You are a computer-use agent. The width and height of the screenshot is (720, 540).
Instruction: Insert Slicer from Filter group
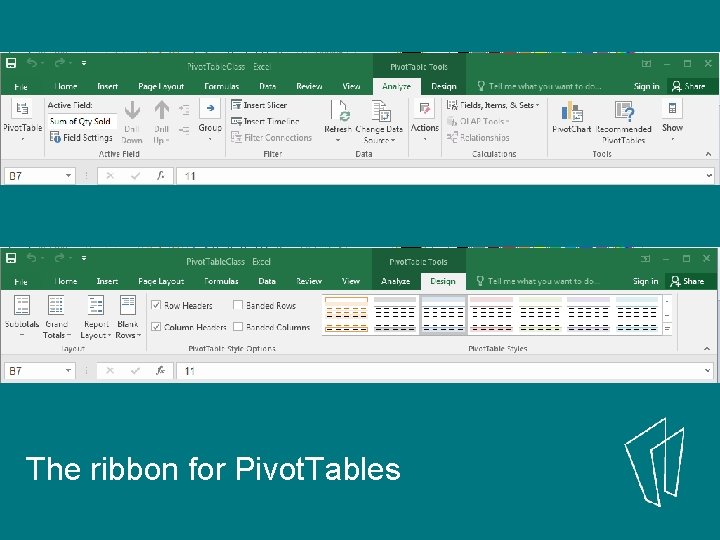point(259,105)
